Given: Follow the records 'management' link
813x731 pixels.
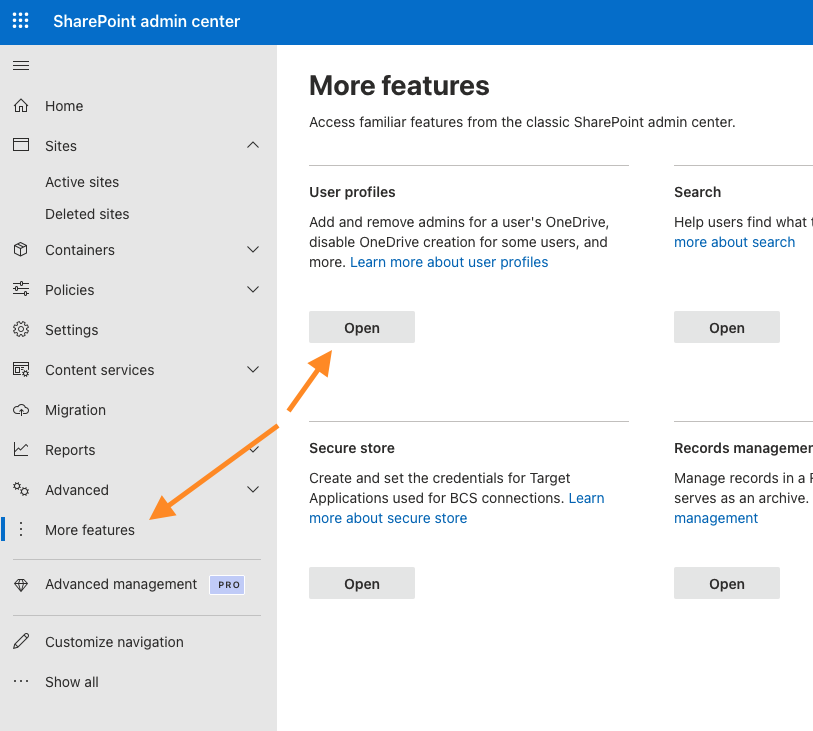Looking at the screenshot, I should click(716, 518).
